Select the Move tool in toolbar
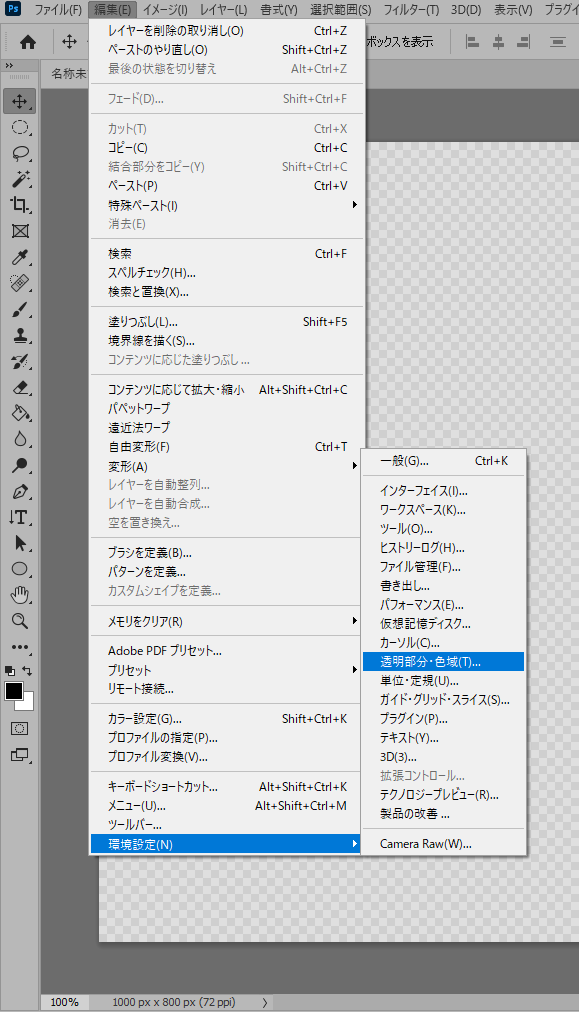Image resolution: width=579 pixels, height=1012 pixels. click(x=20, y=101)
